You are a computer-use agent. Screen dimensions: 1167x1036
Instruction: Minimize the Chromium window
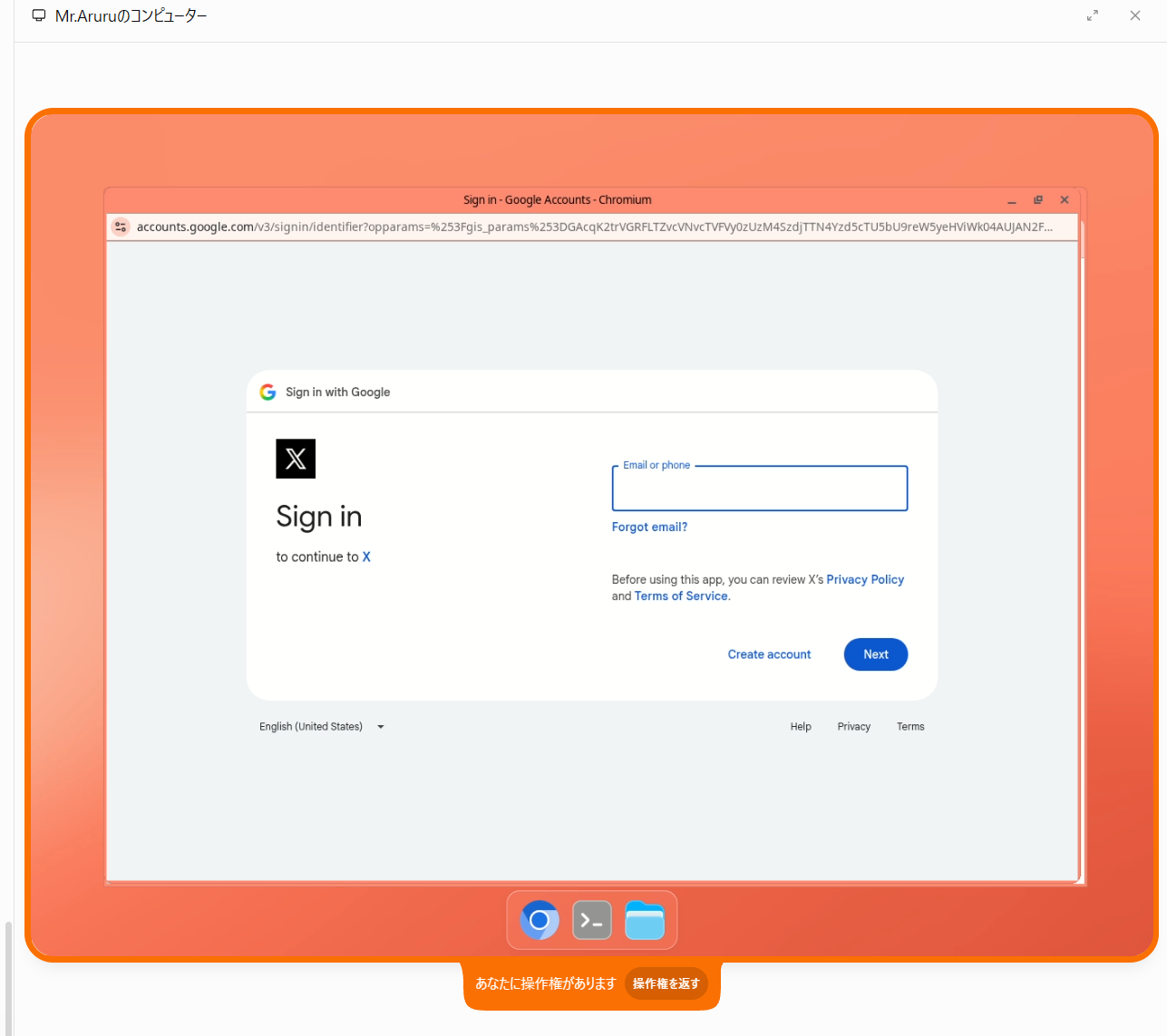click(x=1012, y=200)
